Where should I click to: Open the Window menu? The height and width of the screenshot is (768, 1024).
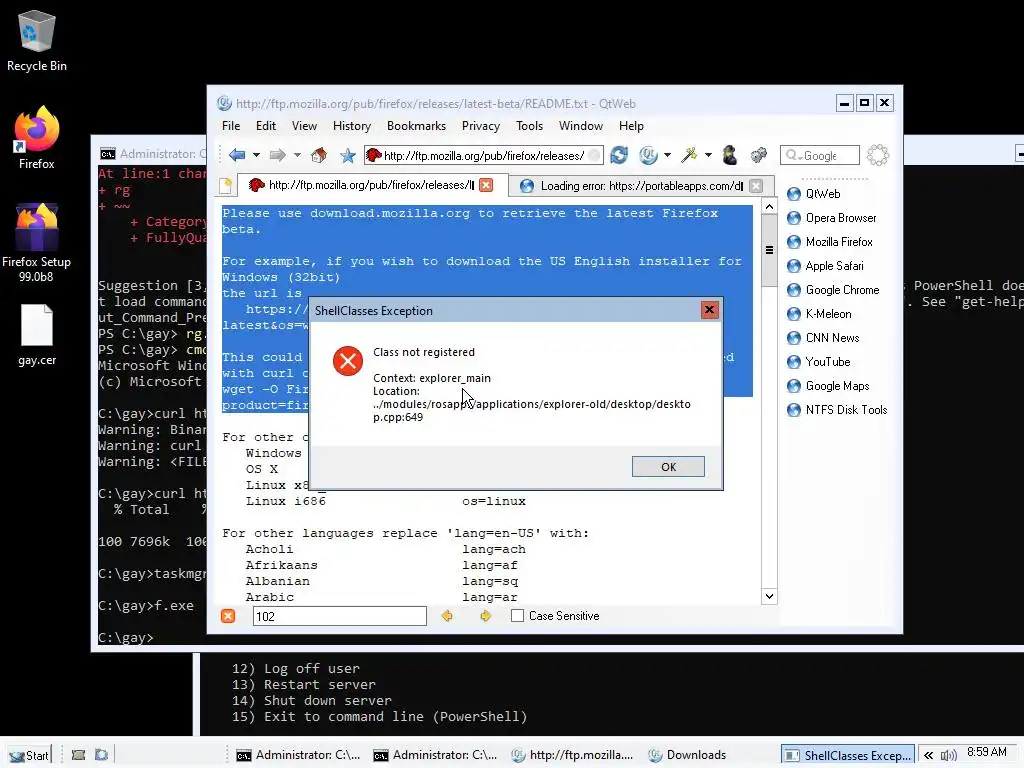[581, 125]
